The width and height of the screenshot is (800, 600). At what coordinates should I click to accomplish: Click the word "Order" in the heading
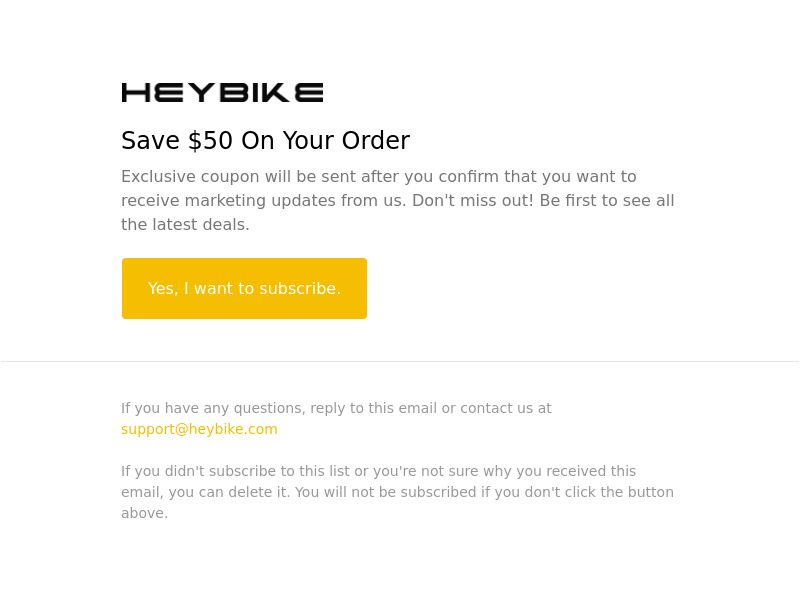(376, 140)
